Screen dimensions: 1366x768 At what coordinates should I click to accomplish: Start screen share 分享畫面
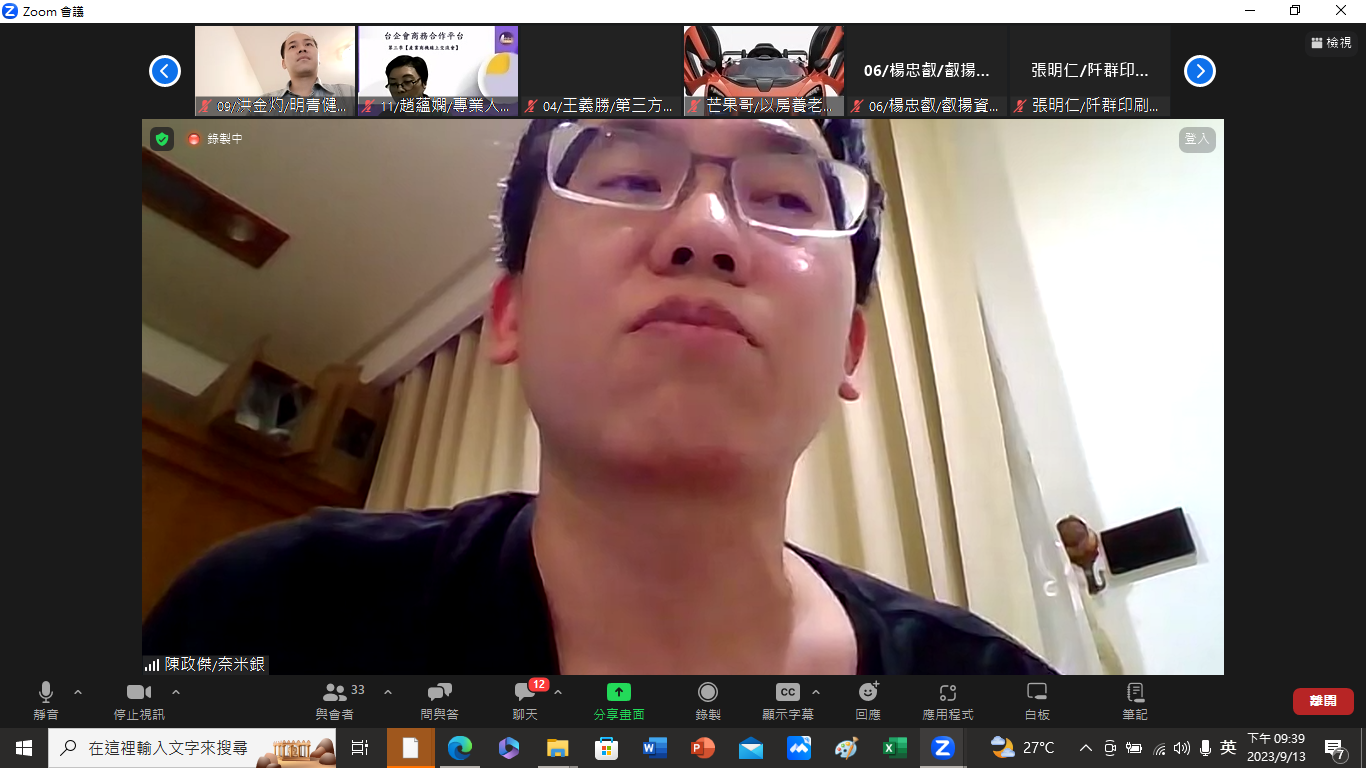(x=619, y=701)
